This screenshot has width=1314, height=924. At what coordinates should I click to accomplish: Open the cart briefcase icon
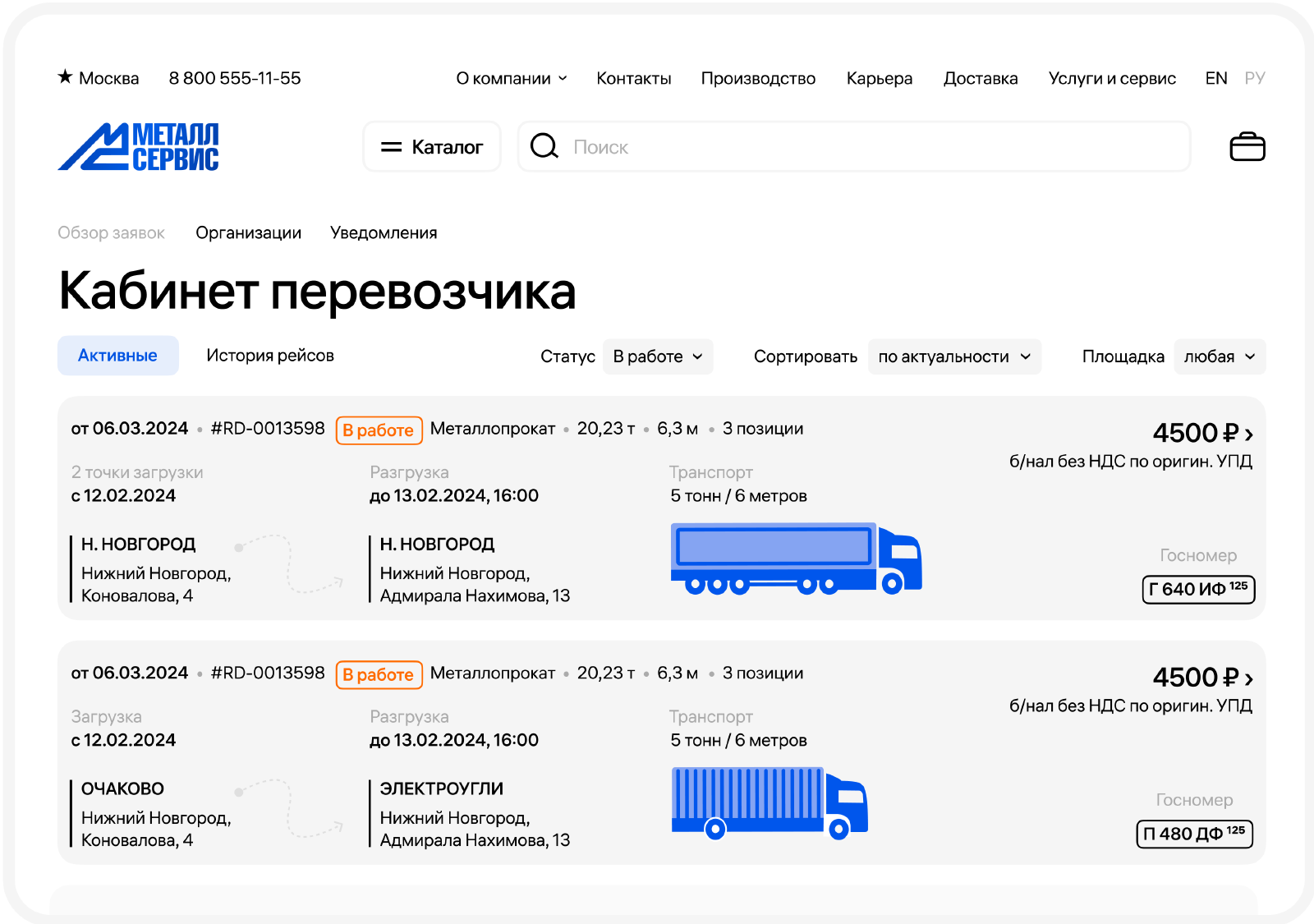tap(1247, 147)
